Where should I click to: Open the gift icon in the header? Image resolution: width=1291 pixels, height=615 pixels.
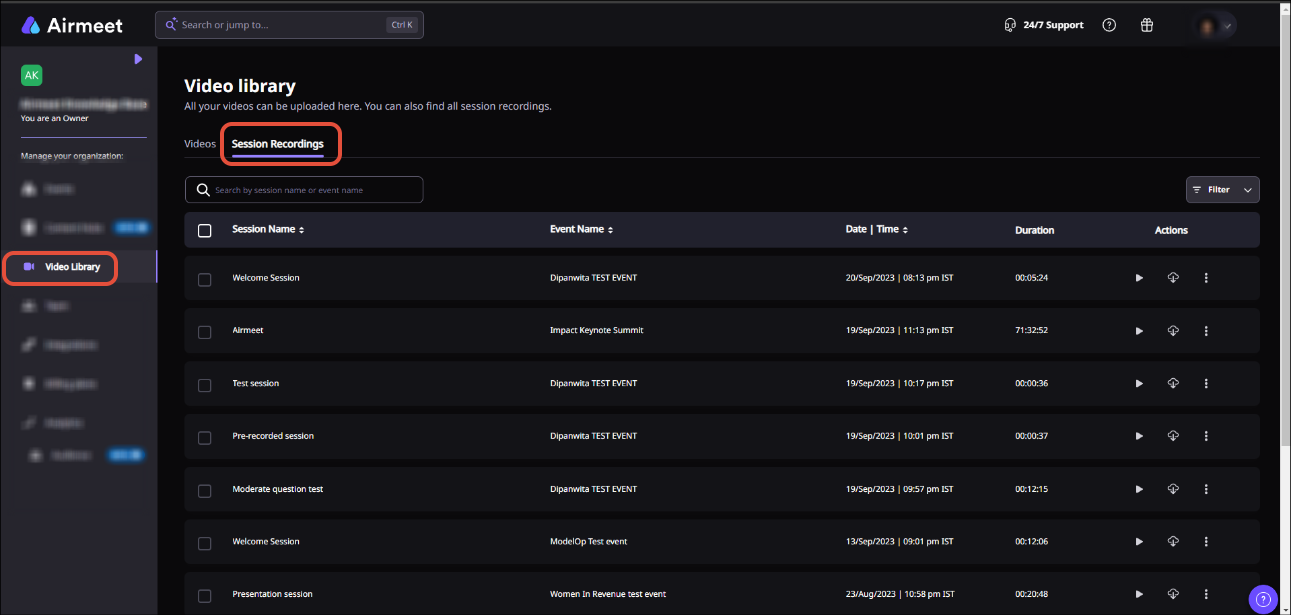tap(1147, 25)
